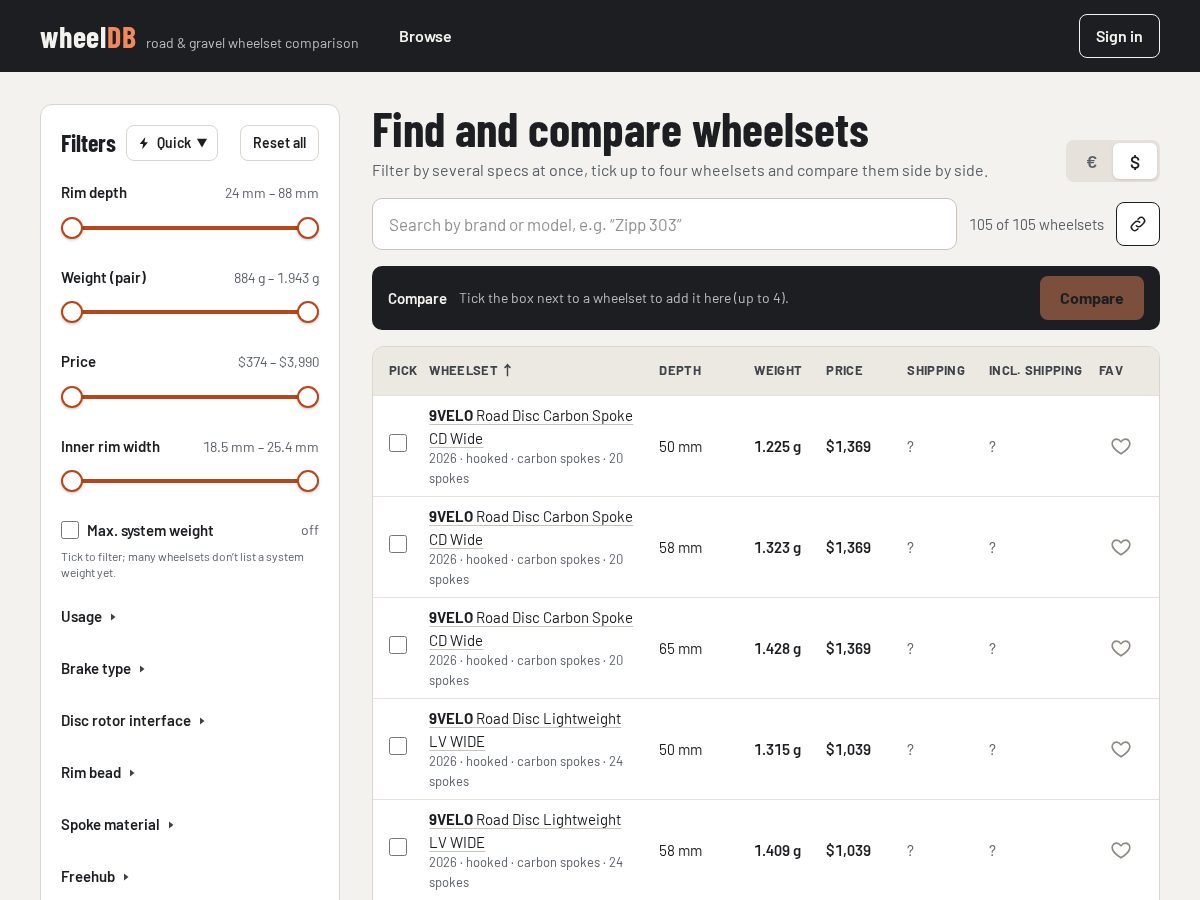Image resolution: width=1200 pixels, height=900 pixels.
Task: Sort table by Weight column
Action: tap(778, 370)
